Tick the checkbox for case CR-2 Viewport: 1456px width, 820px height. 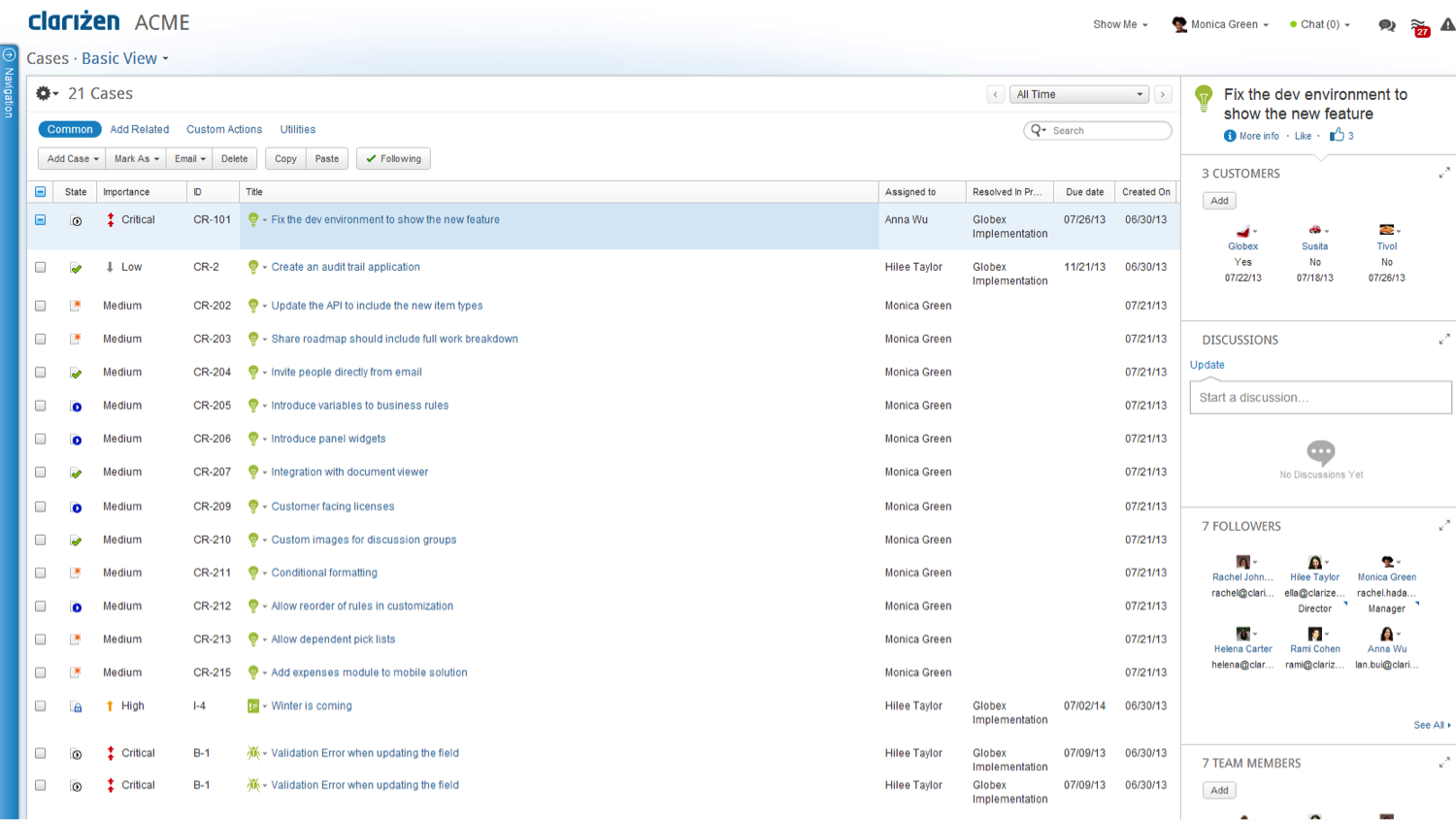tap(41, 267)
